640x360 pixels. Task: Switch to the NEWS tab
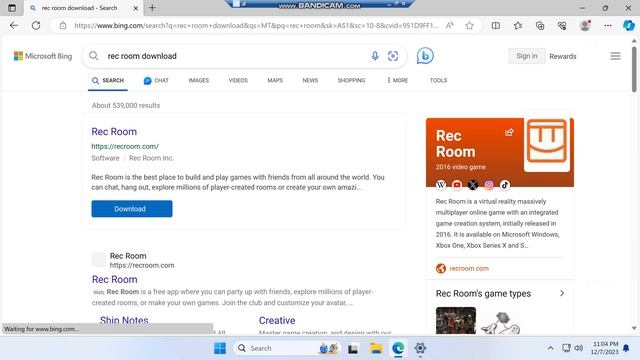[310, 80]
